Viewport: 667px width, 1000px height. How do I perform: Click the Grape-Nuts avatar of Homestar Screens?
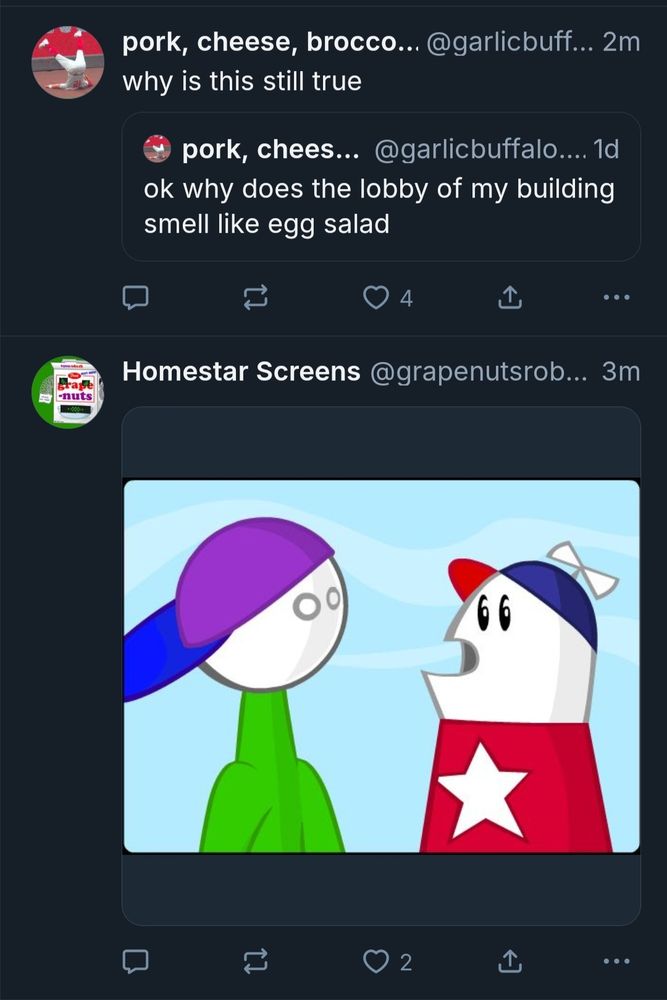68,391
